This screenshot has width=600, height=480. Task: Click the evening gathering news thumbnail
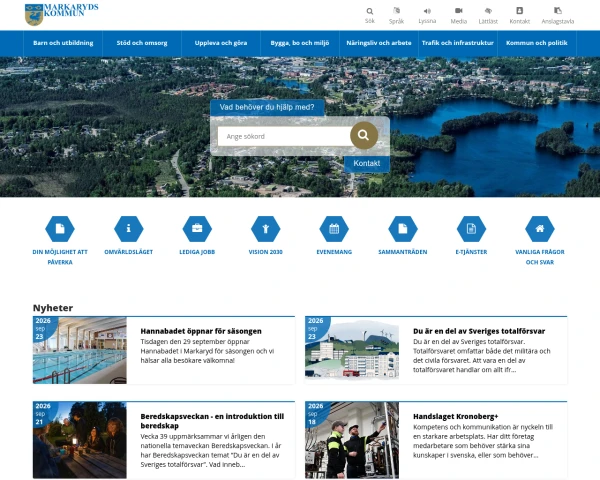[x=80, y=440]
